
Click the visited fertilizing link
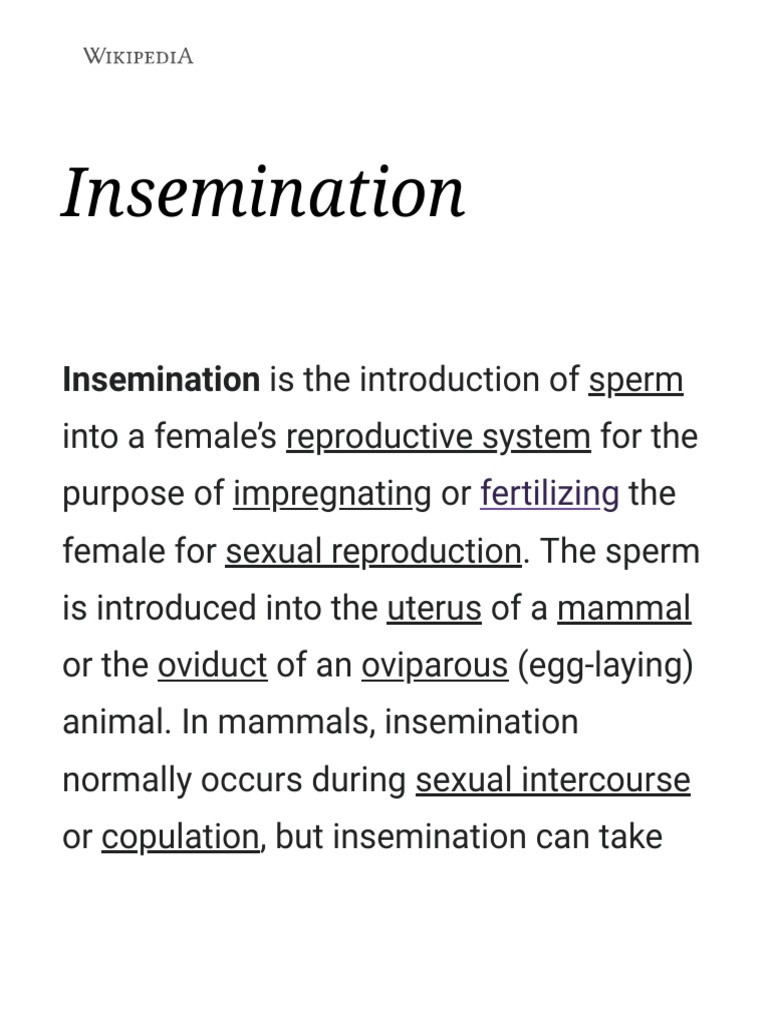[x=549, y=494]
